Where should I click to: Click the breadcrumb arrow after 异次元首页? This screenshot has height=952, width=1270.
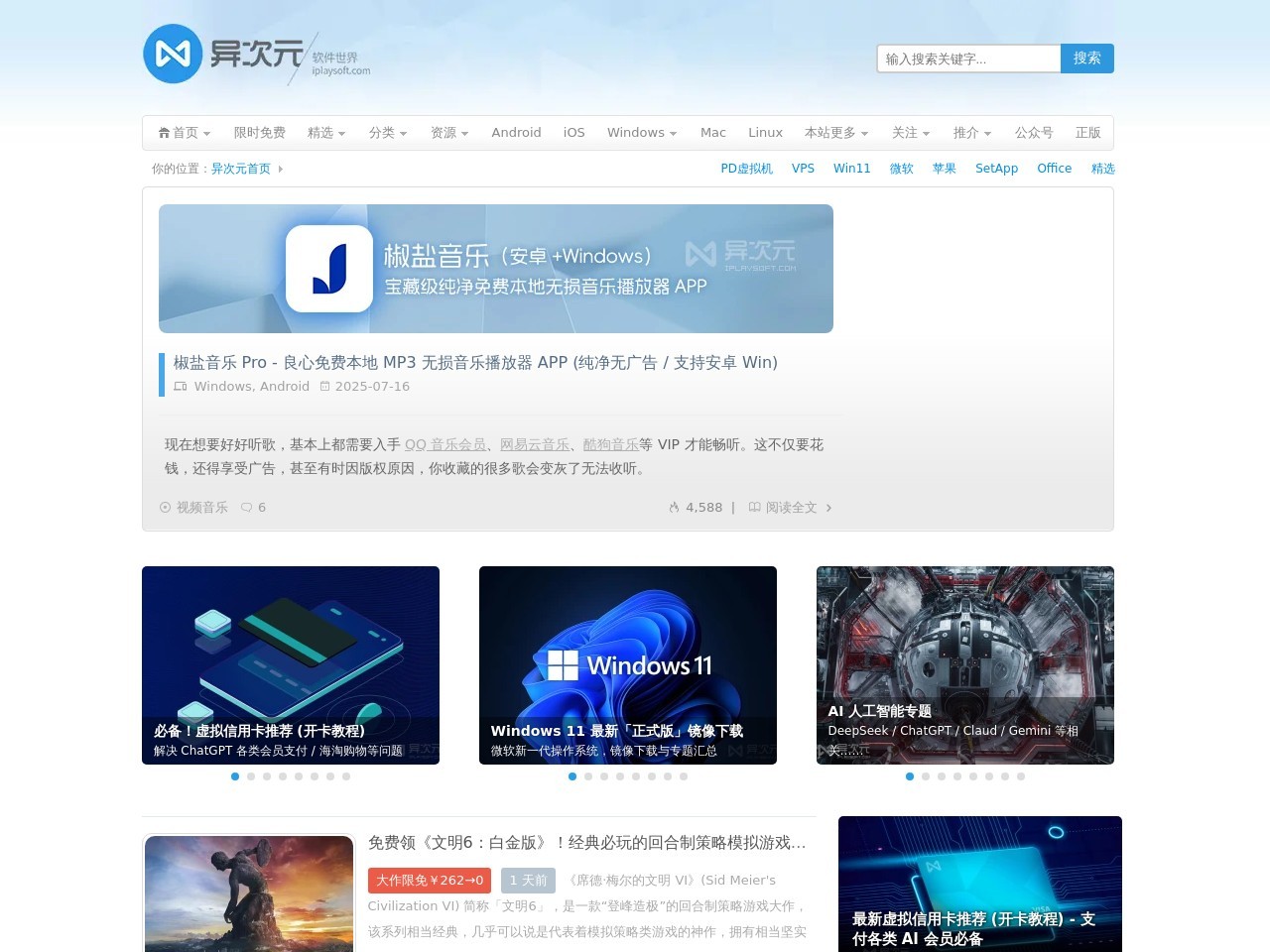tap(281, 169)
